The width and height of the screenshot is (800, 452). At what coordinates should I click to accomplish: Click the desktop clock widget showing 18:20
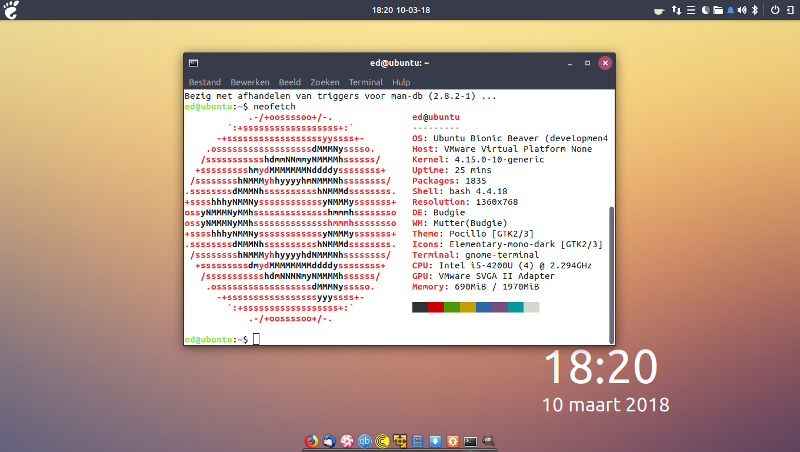coord(601,366)
